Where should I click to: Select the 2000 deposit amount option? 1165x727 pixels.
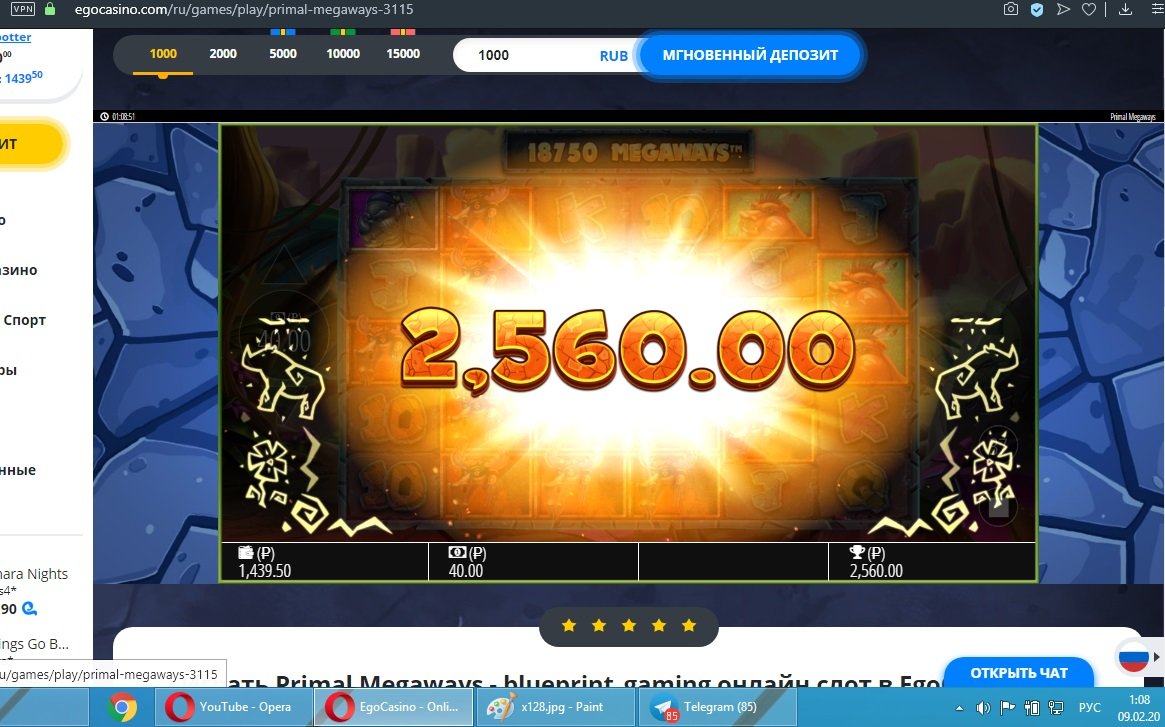tap(223, 54)
